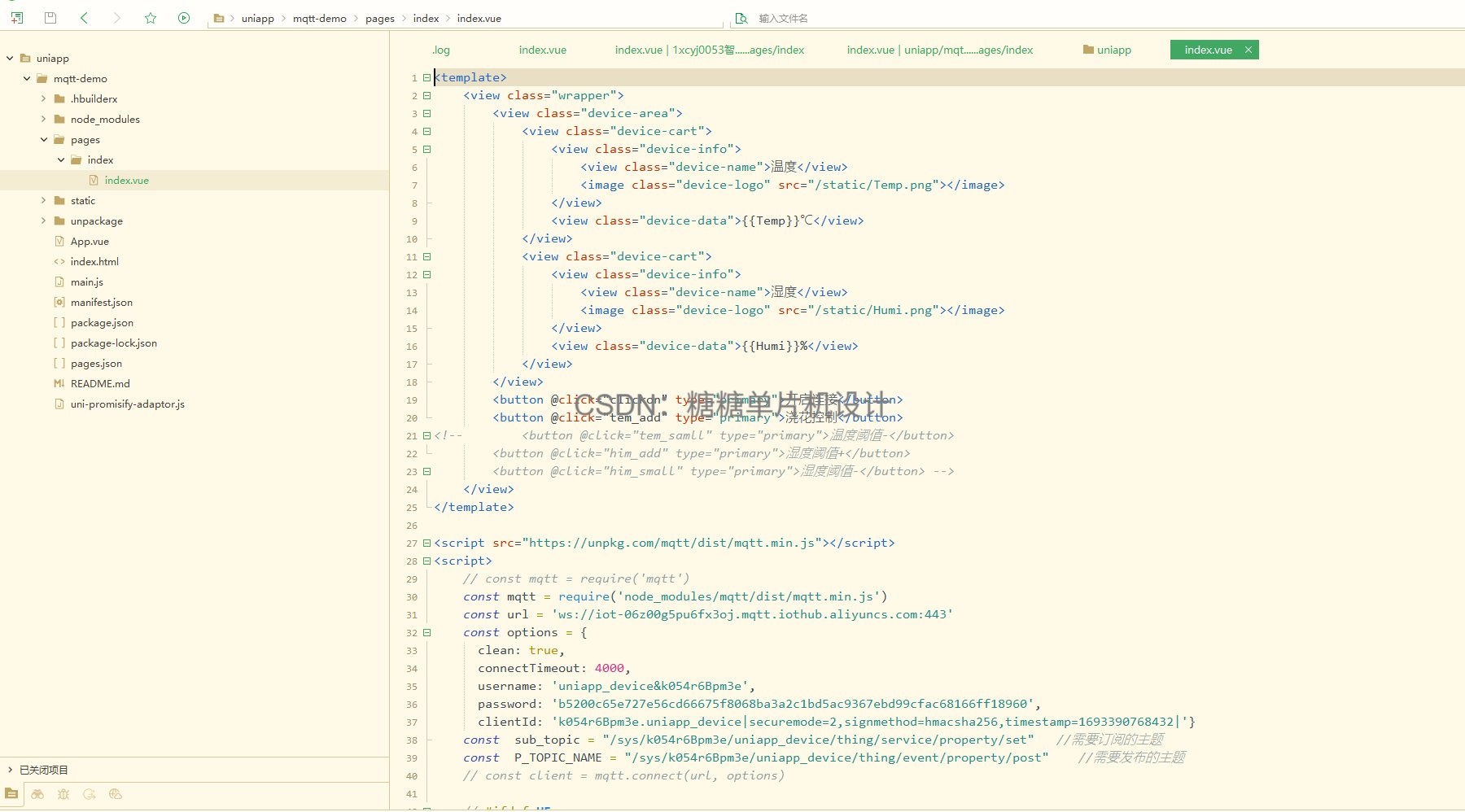Click uniapp in the breadcrumb path

click(258, 18)
